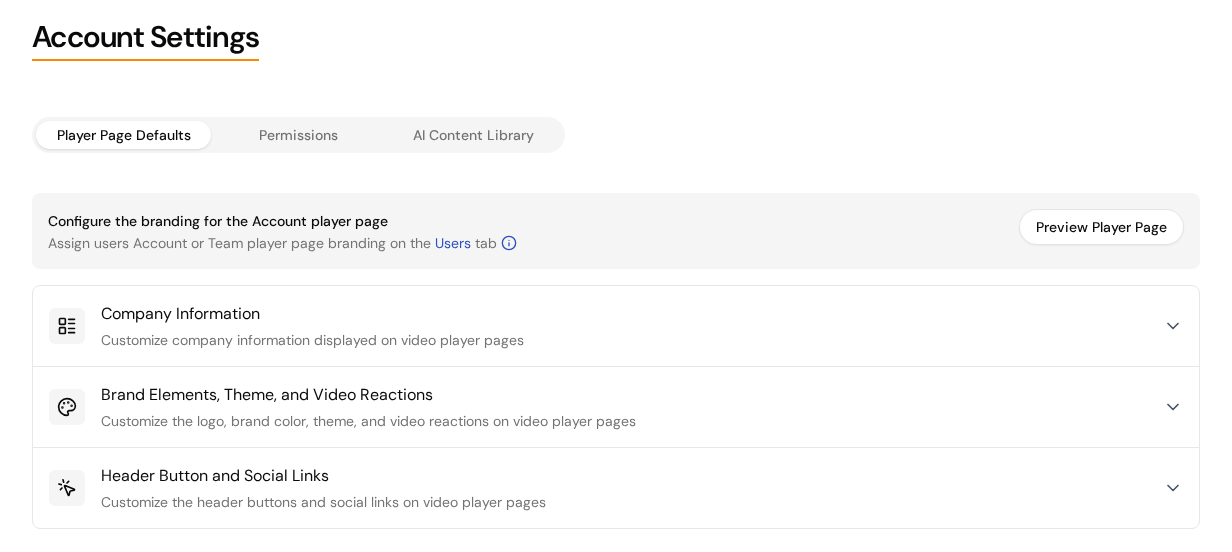Screen dimensions: 1232x552
Task: Expand the Company Information chevron
Action: pyautogui.click(x=1173, y=326)
